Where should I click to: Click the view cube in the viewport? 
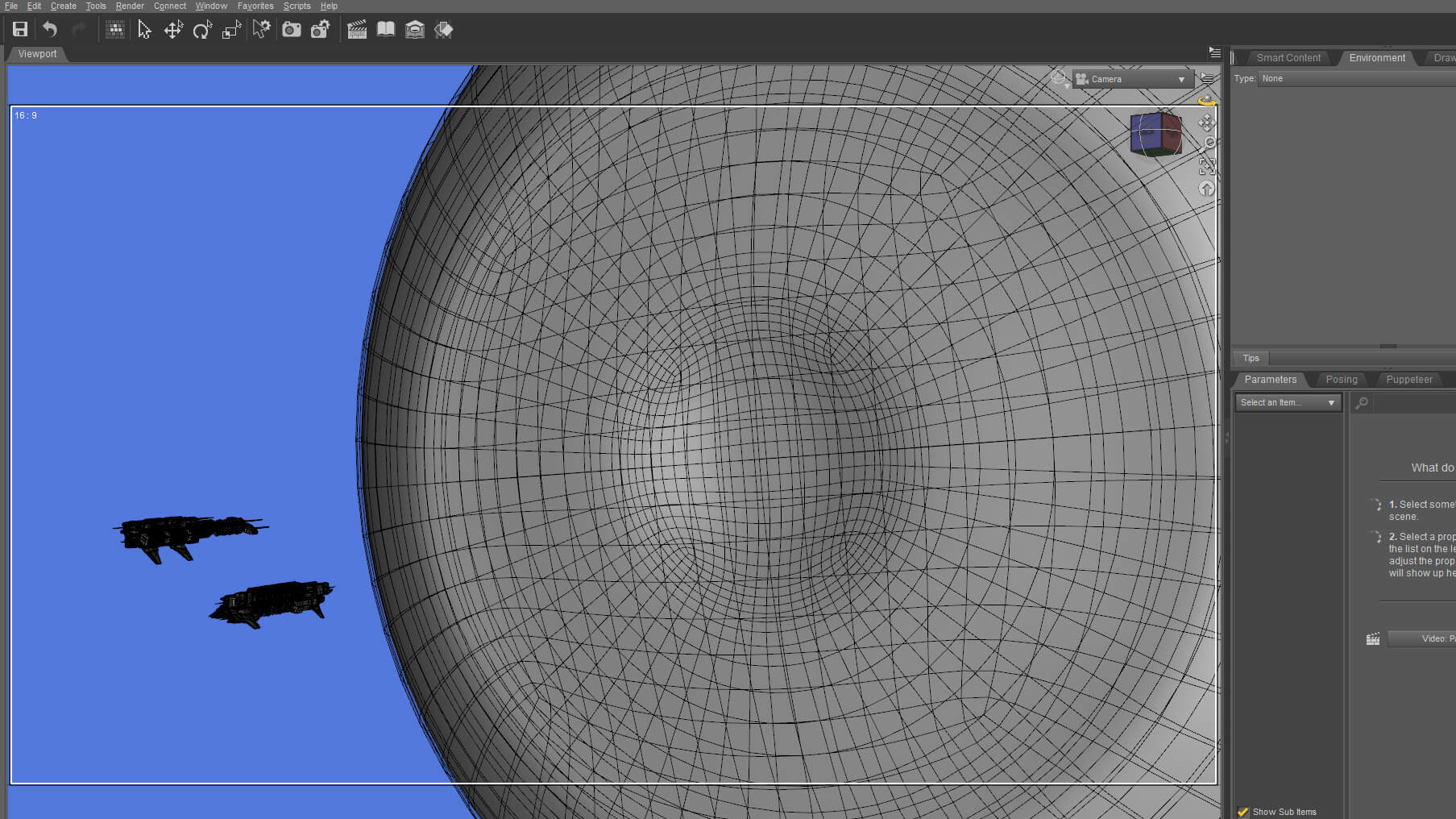(x=1156, y=134)
